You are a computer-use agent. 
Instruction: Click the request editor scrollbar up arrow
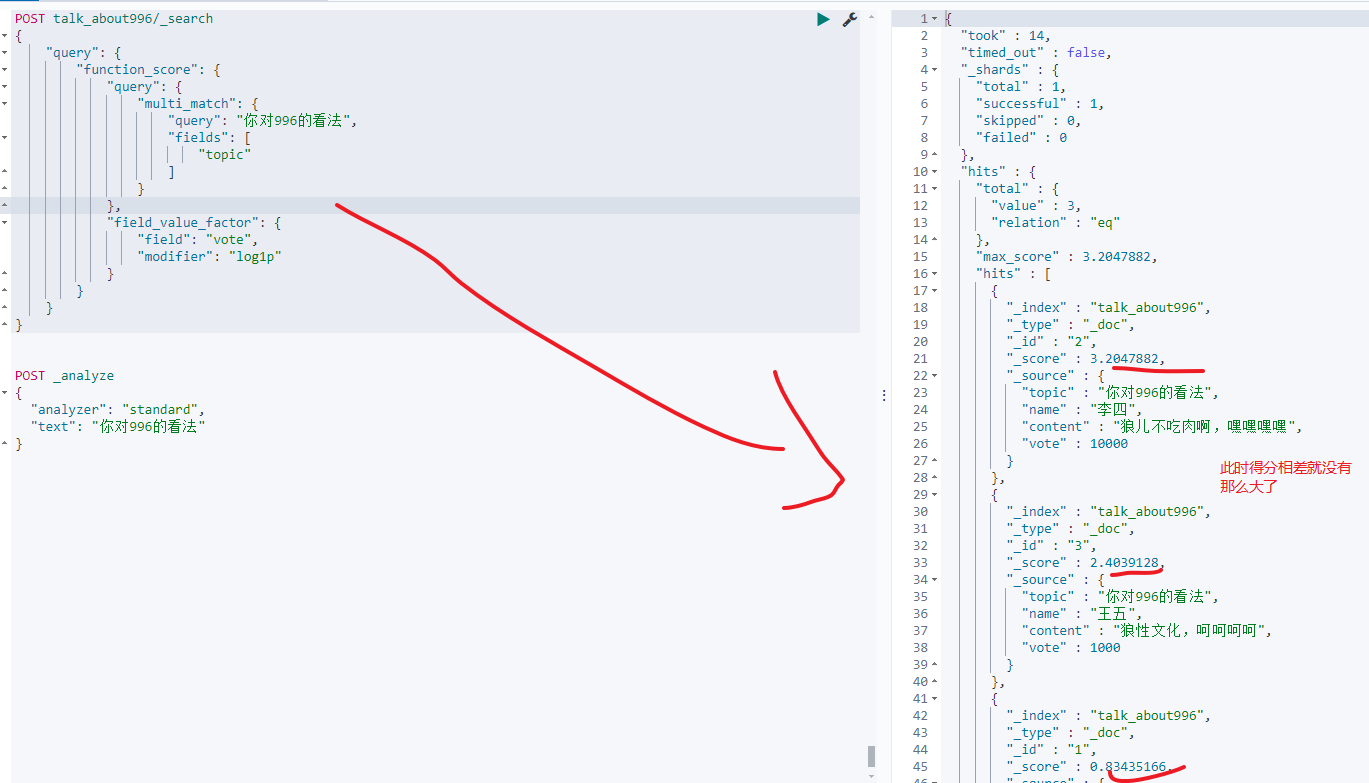tap(871, 15)
